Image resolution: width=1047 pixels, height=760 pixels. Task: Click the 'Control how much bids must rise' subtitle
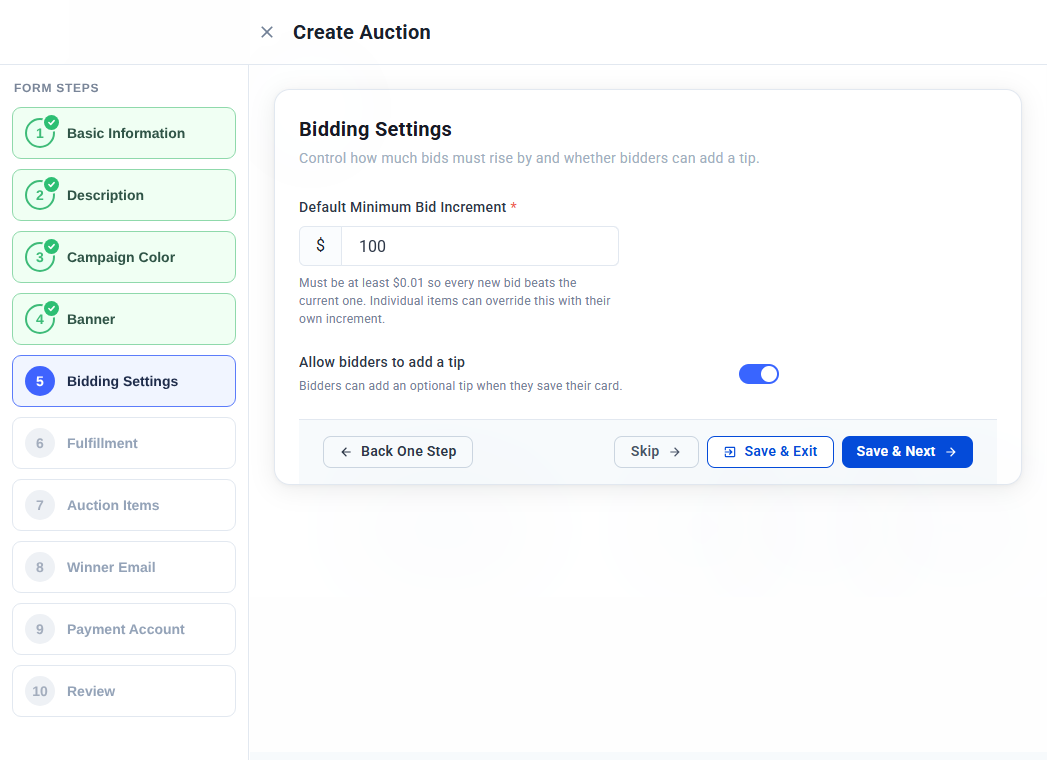tap(530, 158)
